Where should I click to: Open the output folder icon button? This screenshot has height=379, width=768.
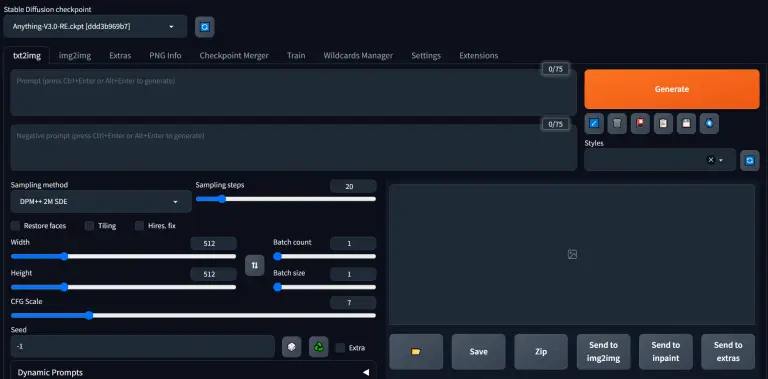point(416,352)
